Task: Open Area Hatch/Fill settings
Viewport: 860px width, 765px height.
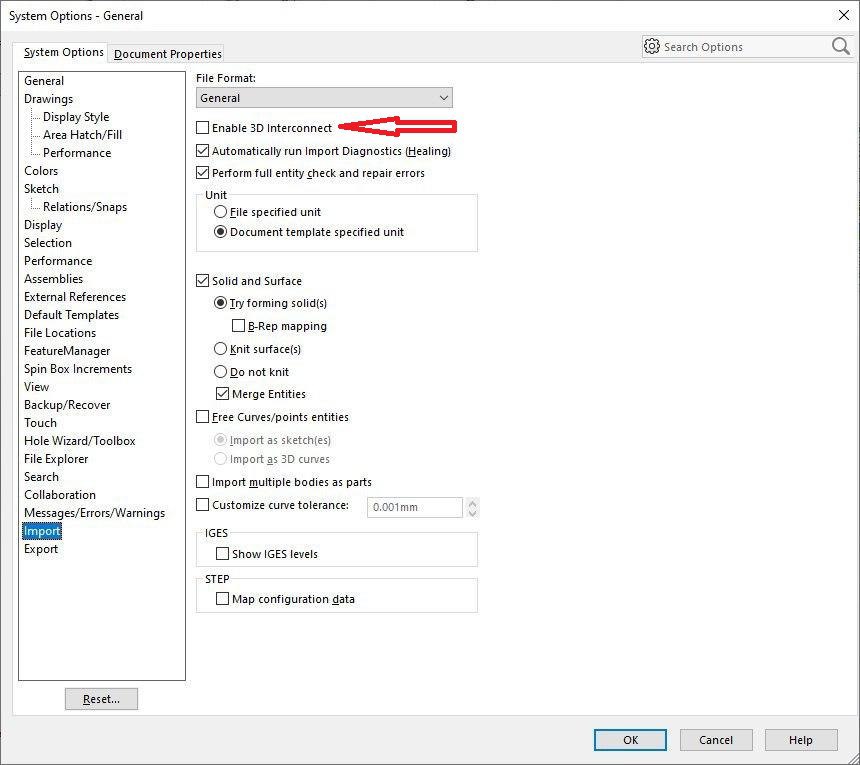Action: (x=82, y=135)
